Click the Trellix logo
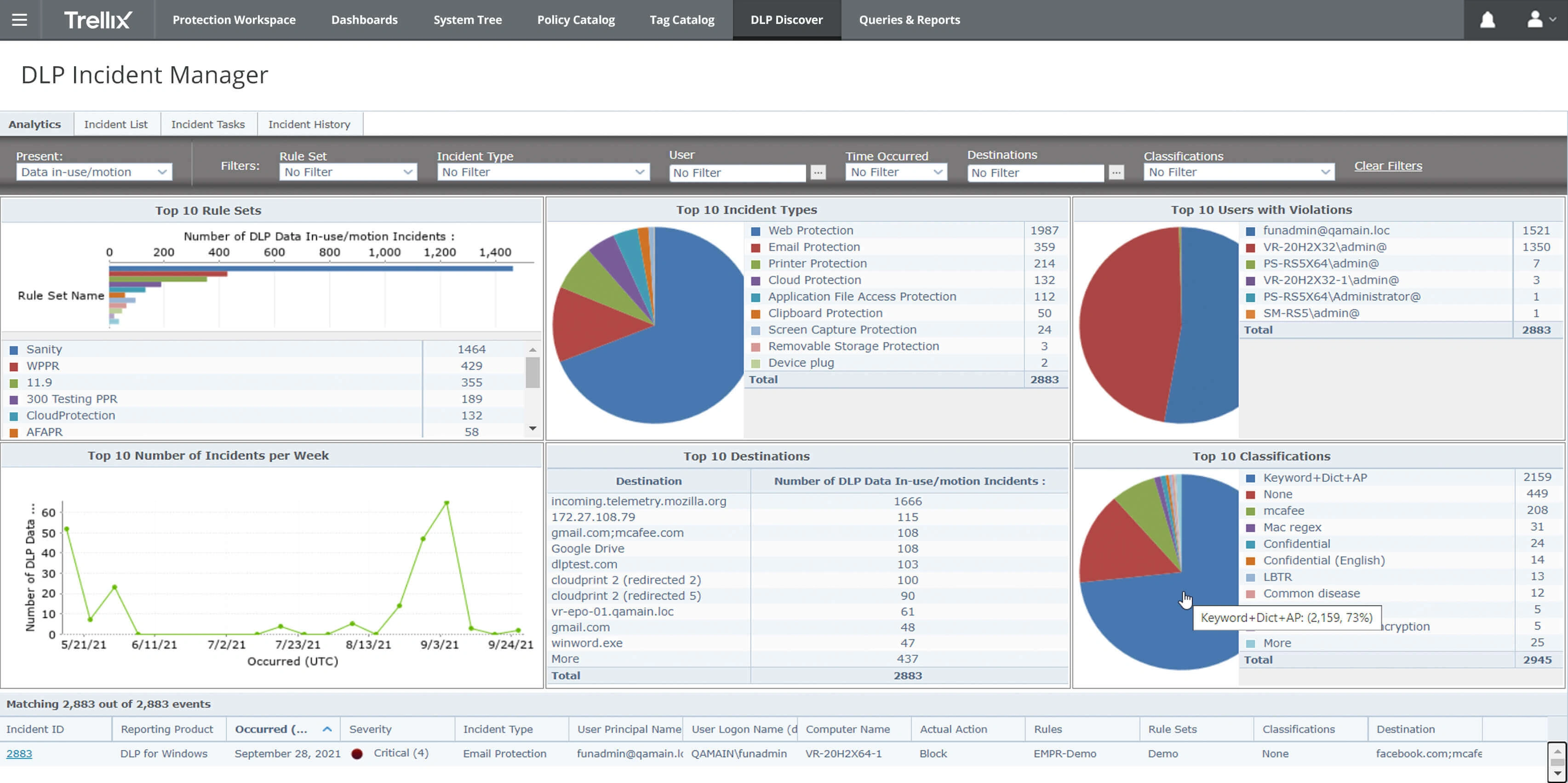Image resolution: width=1568 pixels, height=783 pixels. click(97, 19)
